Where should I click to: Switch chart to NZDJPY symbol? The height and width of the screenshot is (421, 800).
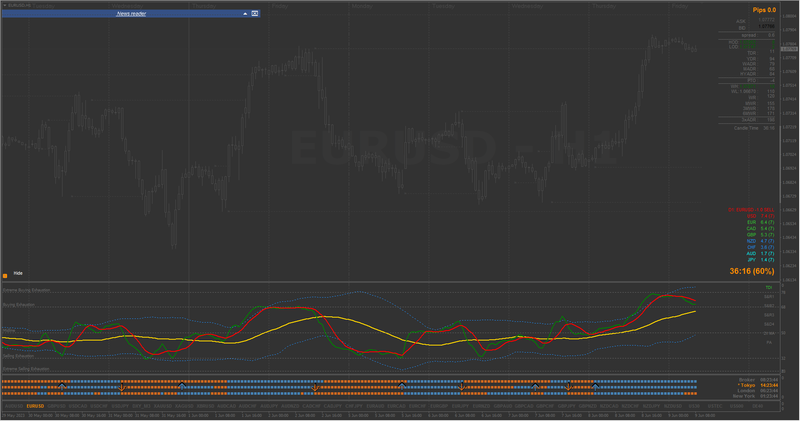coord(652,406)
